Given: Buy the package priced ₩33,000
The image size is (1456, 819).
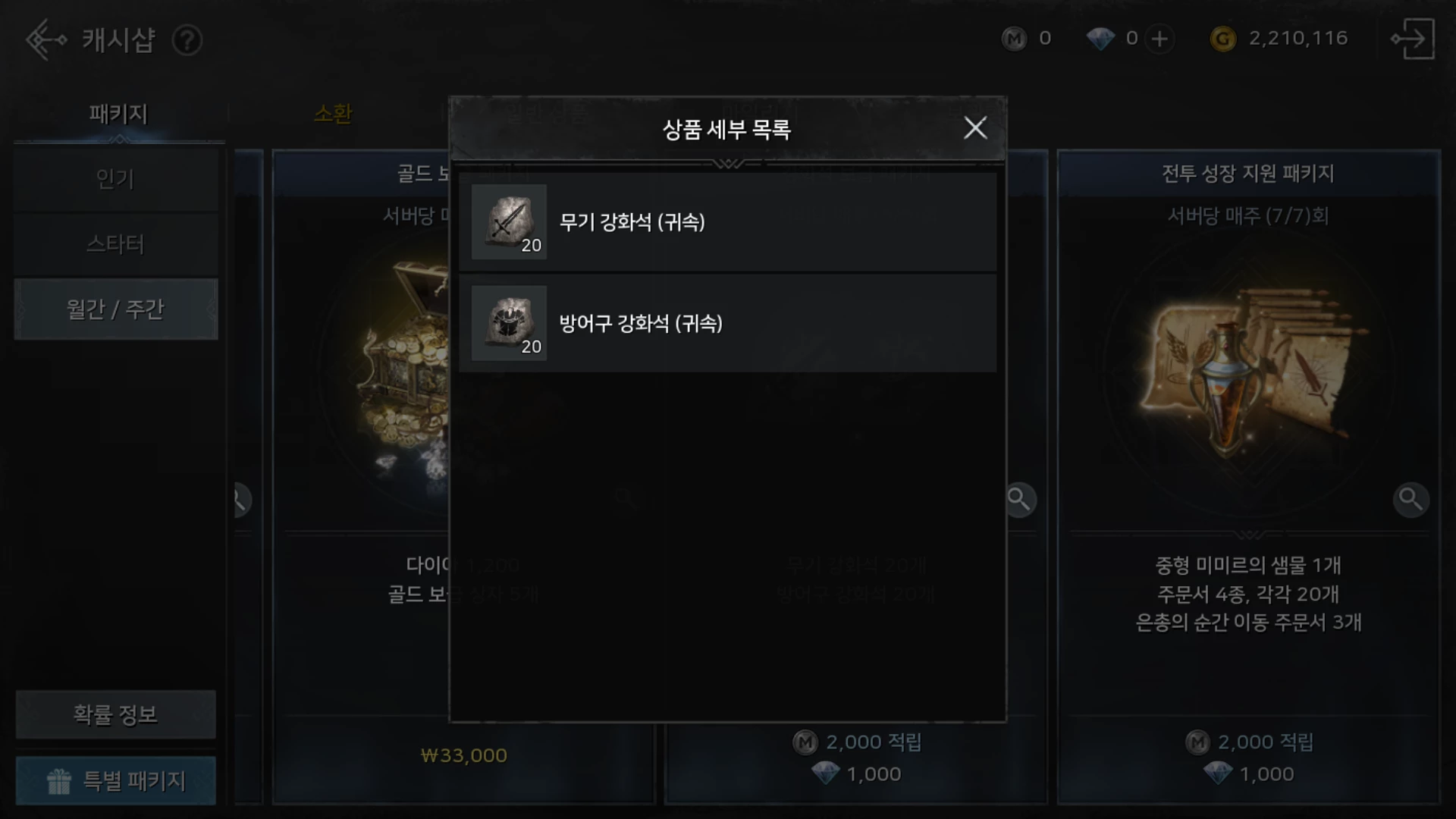Looking at the screenshot, I should tap(463, 755).
